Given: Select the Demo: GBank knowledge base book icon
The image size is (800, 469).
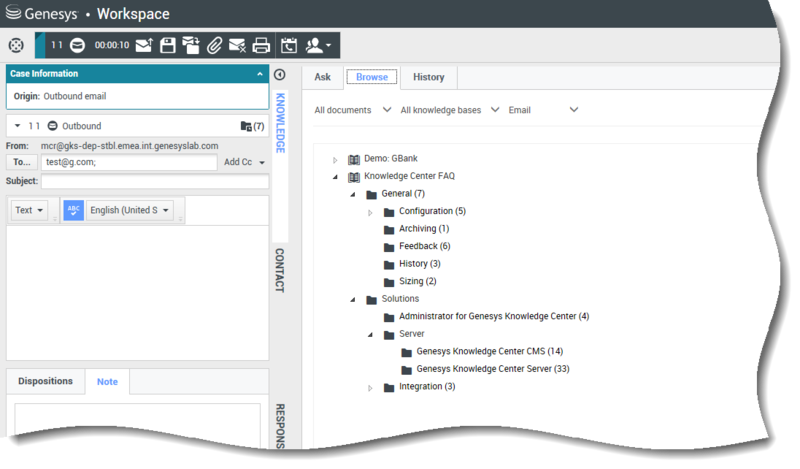Looking at the screenshot, I should (354, 160).
